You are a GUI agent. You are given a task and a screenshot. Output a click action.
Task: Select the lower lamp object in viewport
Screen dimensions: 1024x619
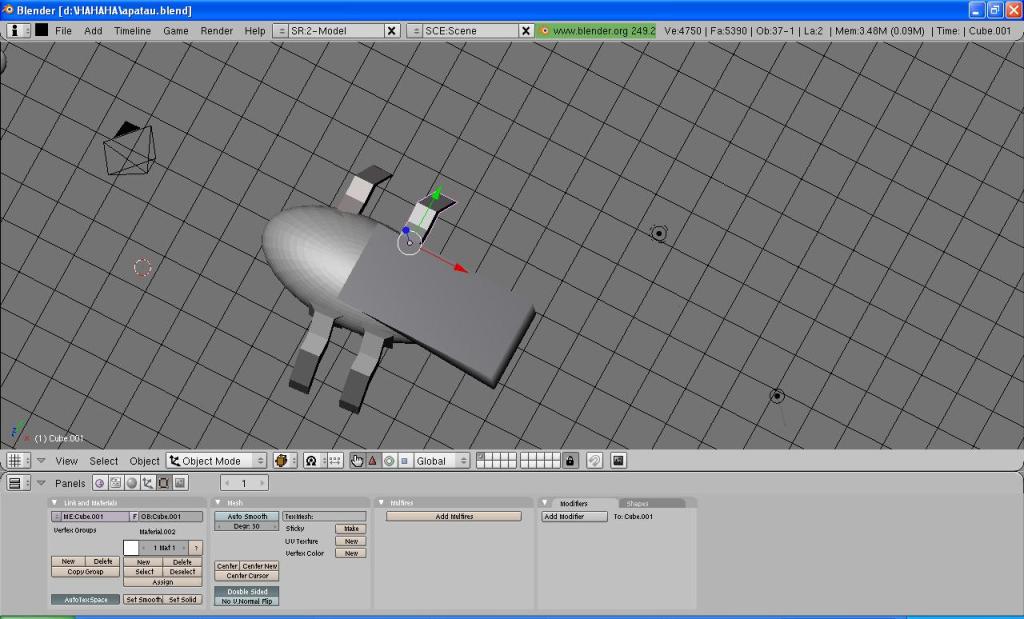[777, 396]
